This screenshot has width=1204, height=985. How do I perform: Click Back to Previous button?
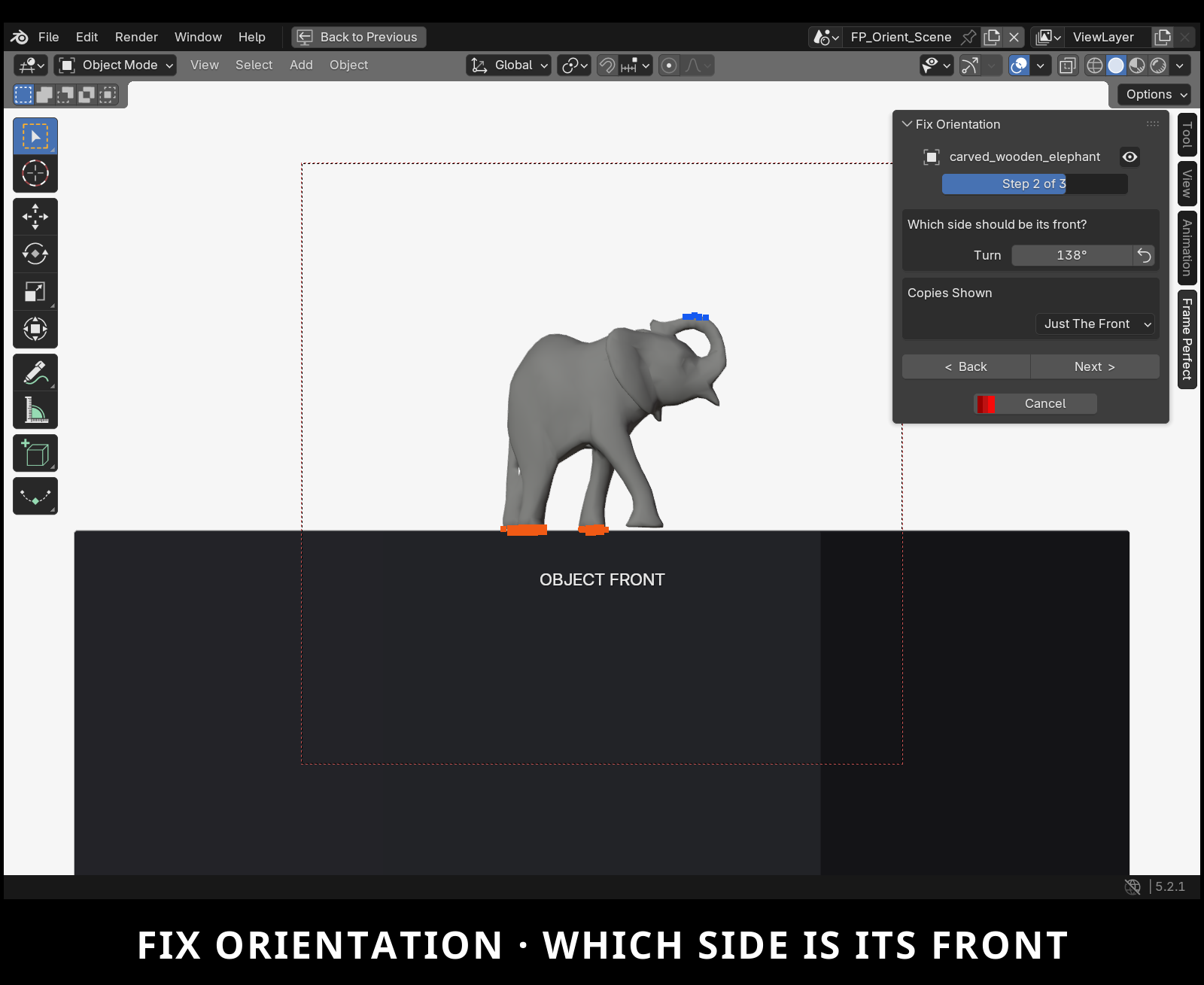tap(359, 37)
